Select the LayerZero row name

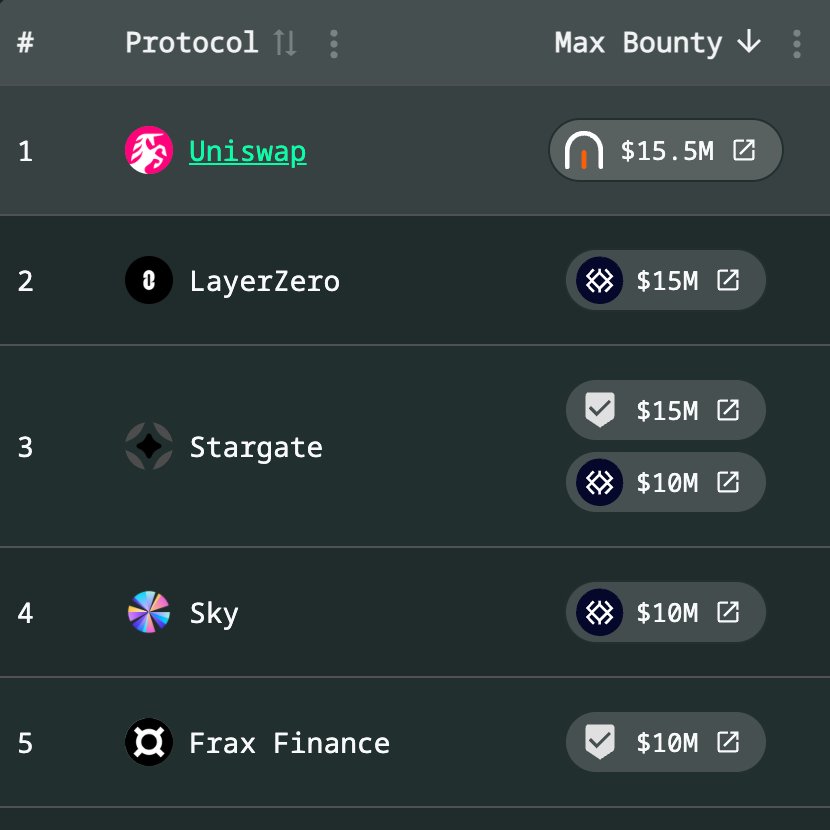(x=265, y=281)
